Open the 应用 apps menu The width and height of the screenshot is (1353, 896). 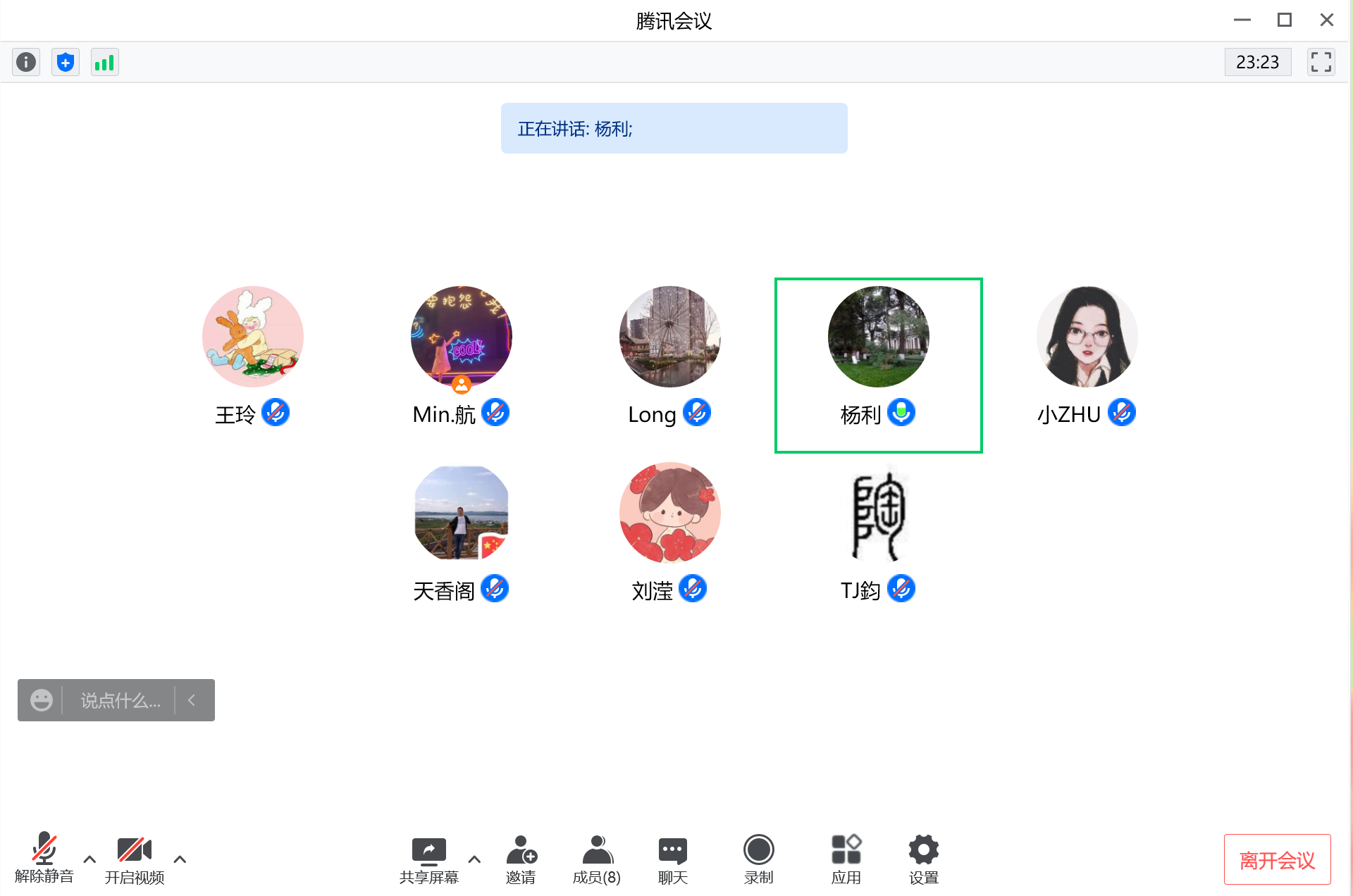tap(846, 859)
